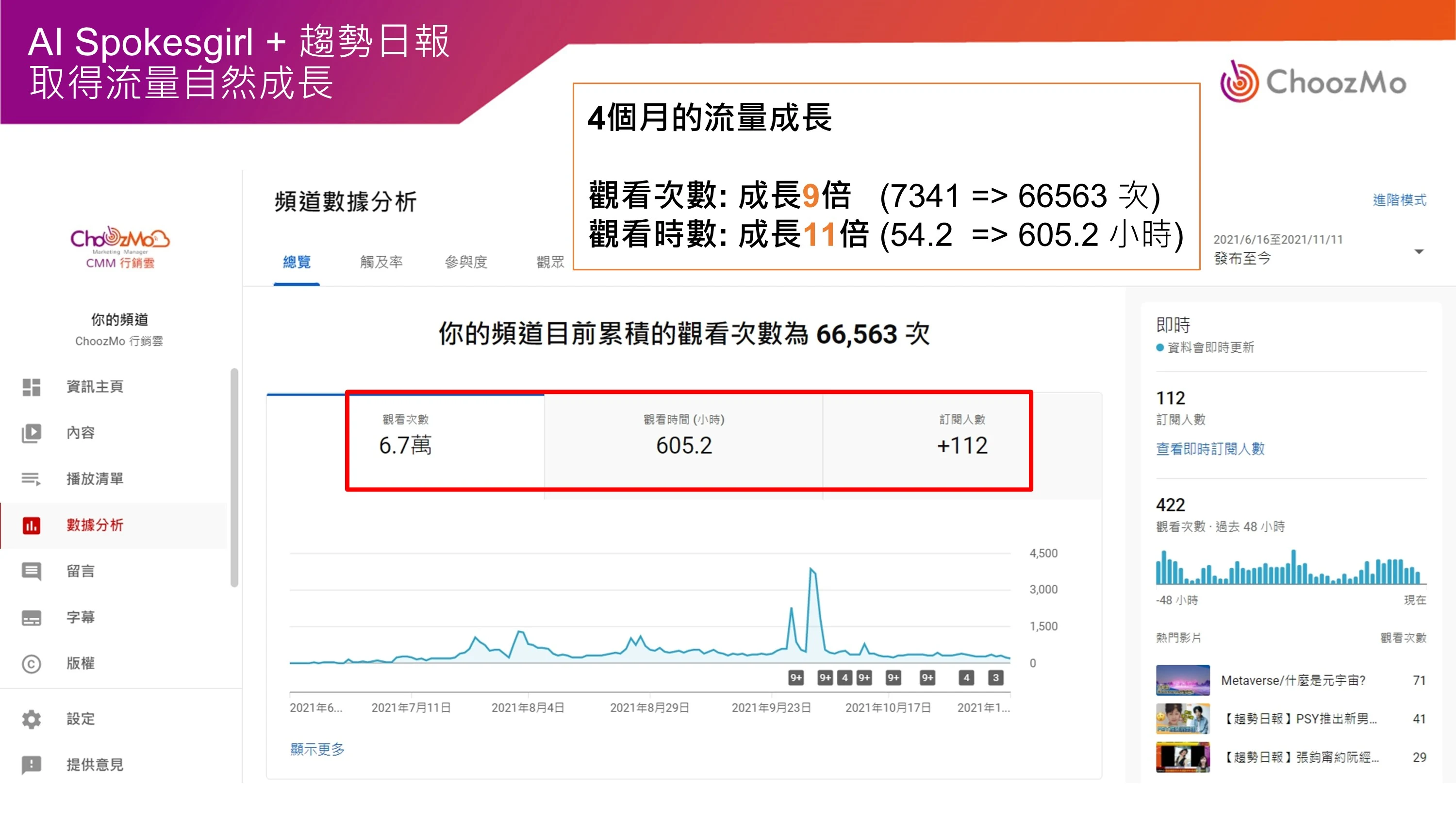This screenshot has height=819, width=1456.
Task: Switch to the 參與度 tab
Action: (466, 262)
